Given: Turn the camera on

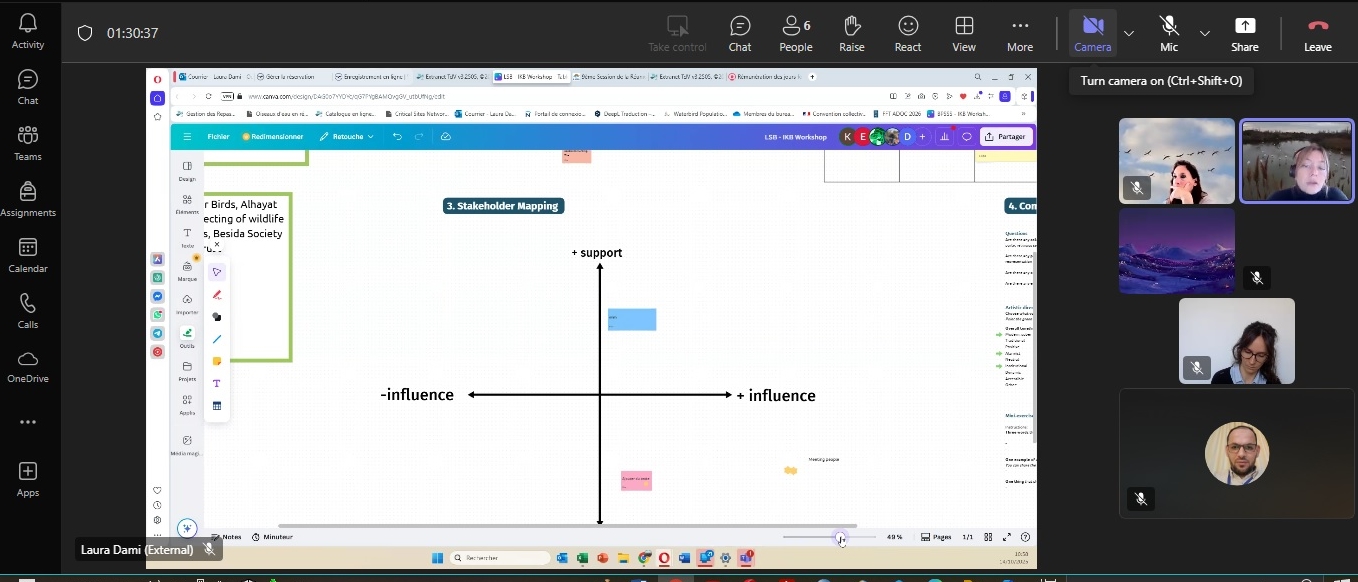Looking at the screenshot, I should point(1092,33).
